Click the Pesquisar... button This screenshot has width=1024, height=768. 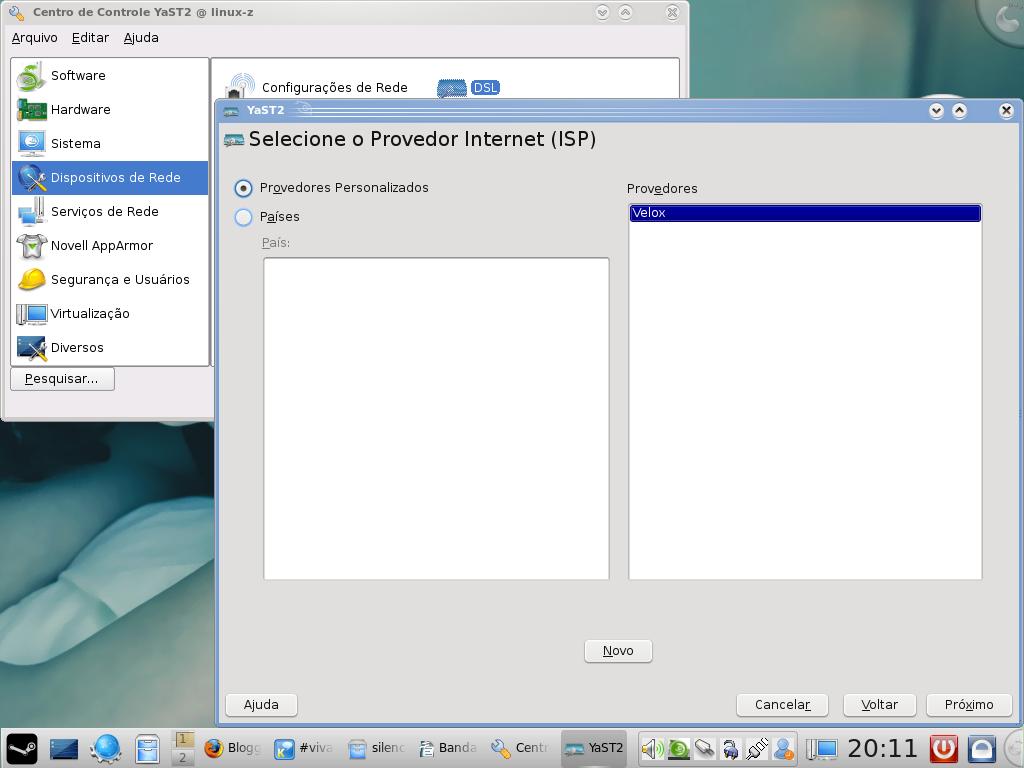tap(62, 379)
